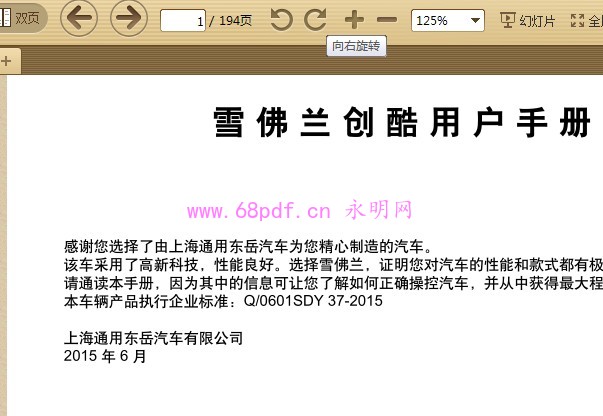This screenshot has height=416, width=603.
Task: Click the line starting 请通读本手册
Action: (x=333, y=283)
